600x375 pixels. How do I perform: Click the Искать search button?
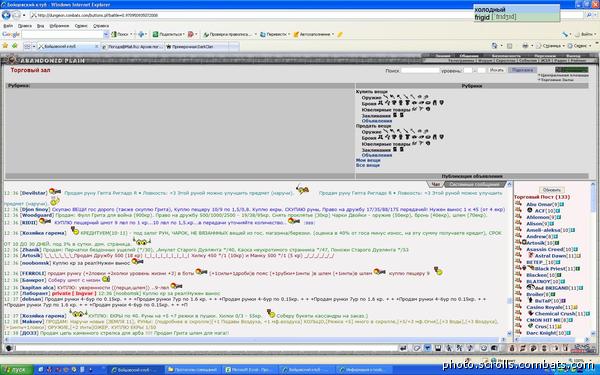[496, 70]
